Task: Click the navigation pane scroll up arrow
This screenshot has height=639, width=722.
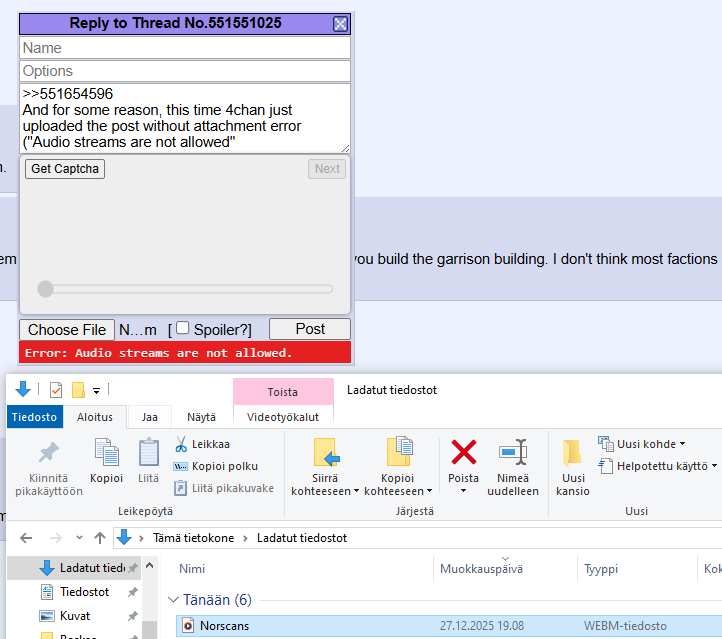Action: (x=149, y=565)
